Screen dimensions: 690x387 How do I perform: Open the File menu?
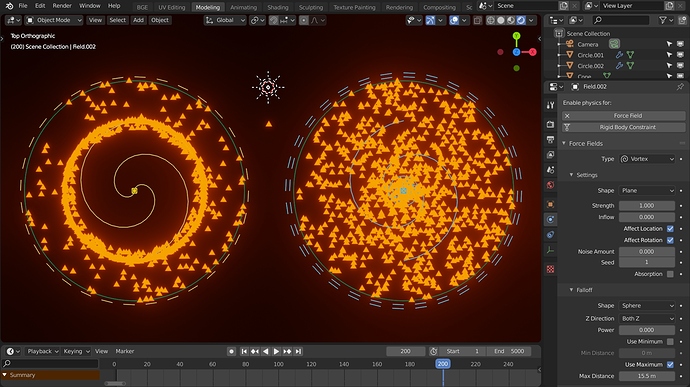click(23, 6)
